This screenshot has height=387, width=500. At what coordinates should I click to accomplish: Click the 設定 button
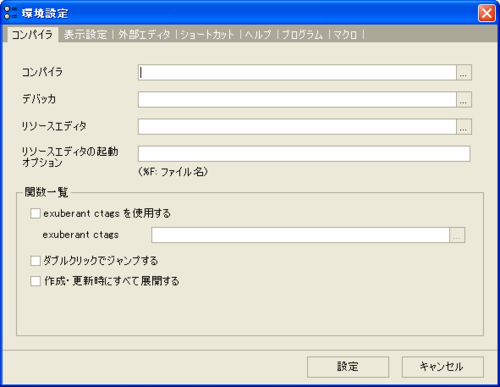pos(348,367)
